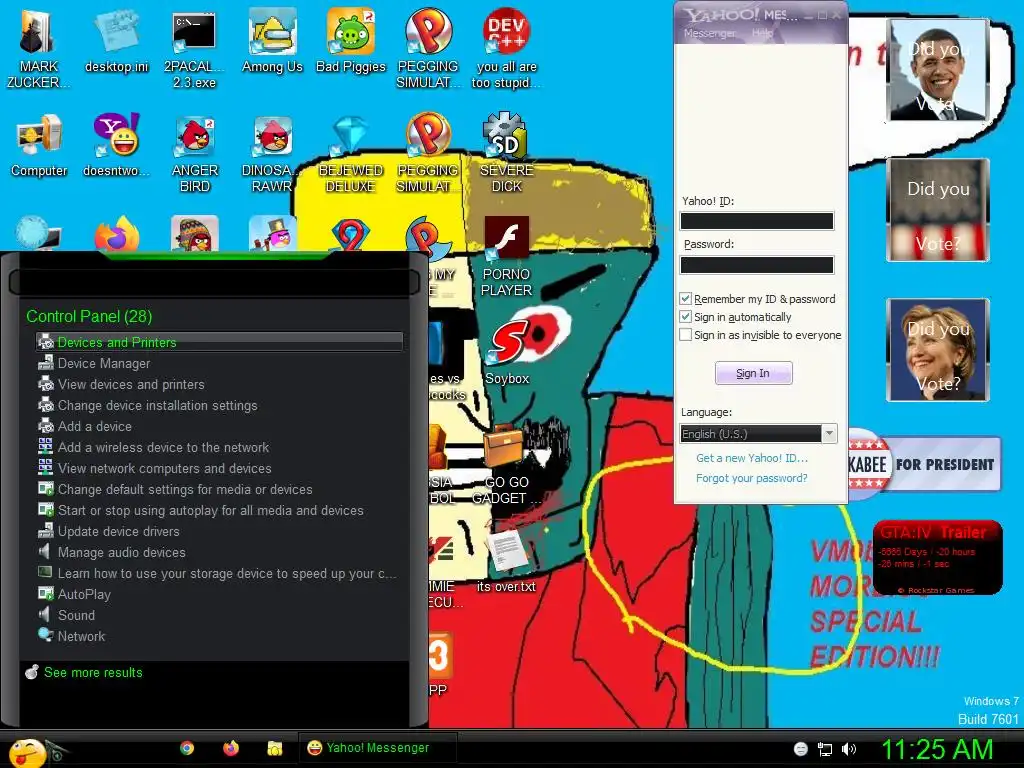Open the SEVERE DICK gear icon

[506, 153]
